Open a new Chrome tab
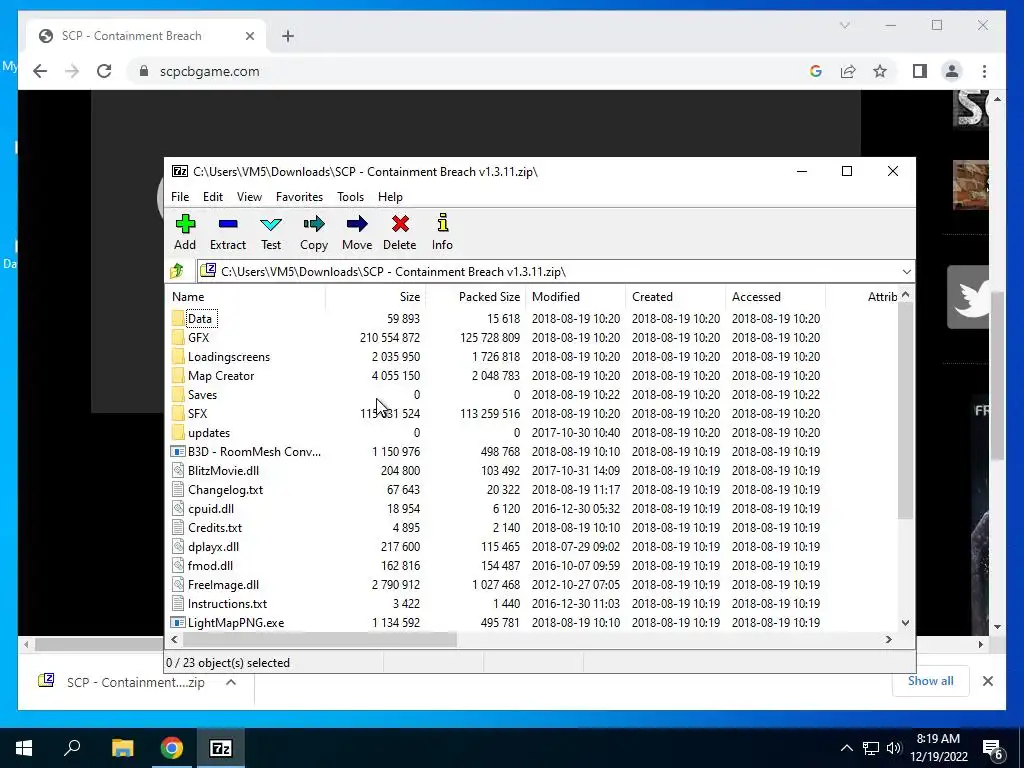The image size is (1024, 768). (288, 36)
